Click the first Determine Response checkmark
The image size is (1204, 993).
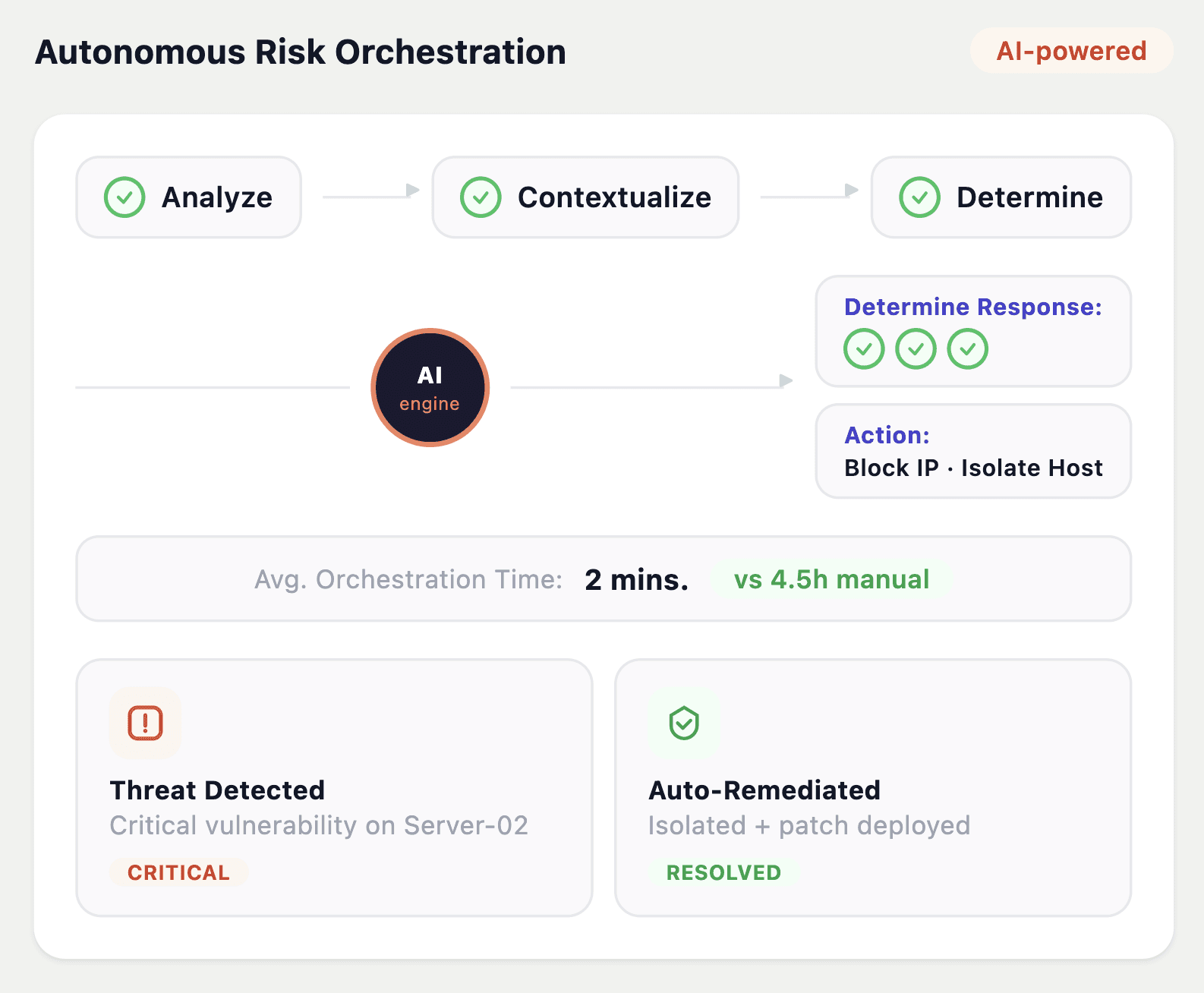(864, 349)
